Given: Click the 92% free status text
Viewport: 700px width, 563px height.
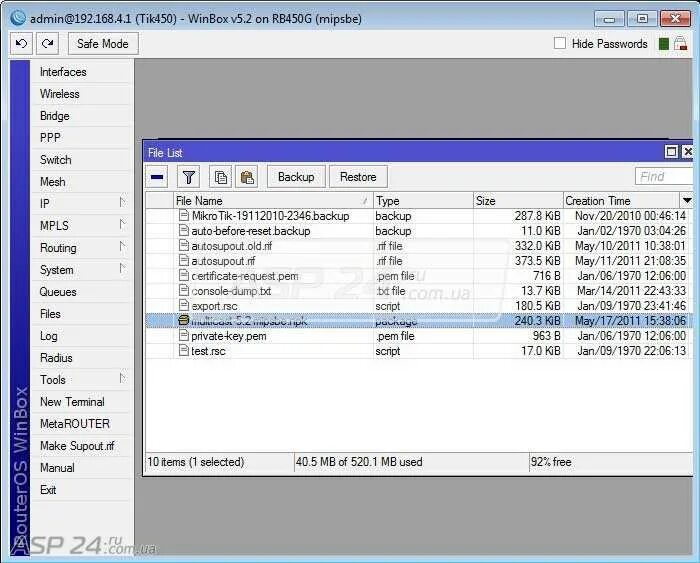Looking at the screenshot, I should [x=551, y=462].
